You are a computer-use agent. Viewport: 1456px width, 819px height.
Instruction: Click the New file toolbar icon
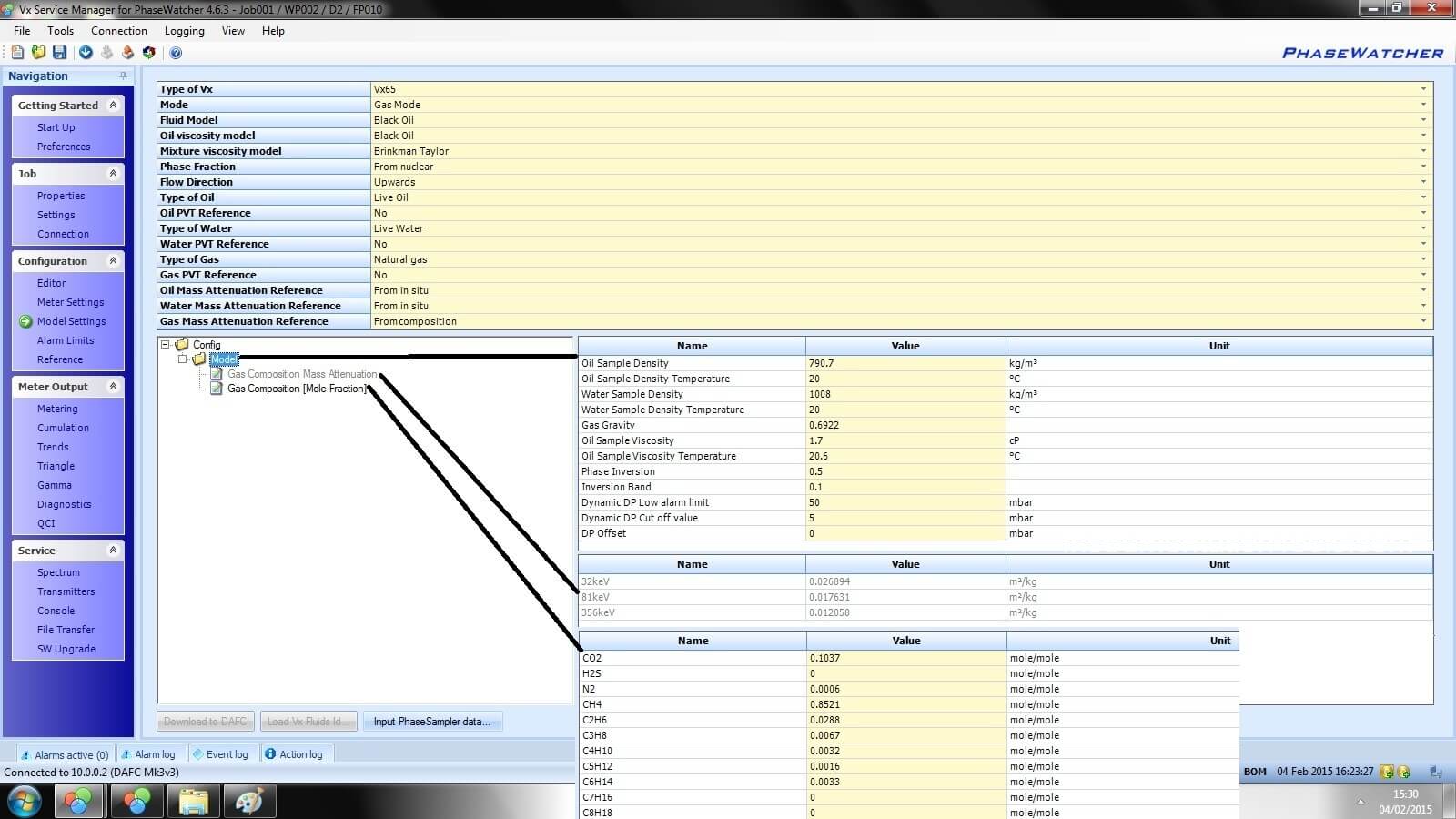[17, 53]
